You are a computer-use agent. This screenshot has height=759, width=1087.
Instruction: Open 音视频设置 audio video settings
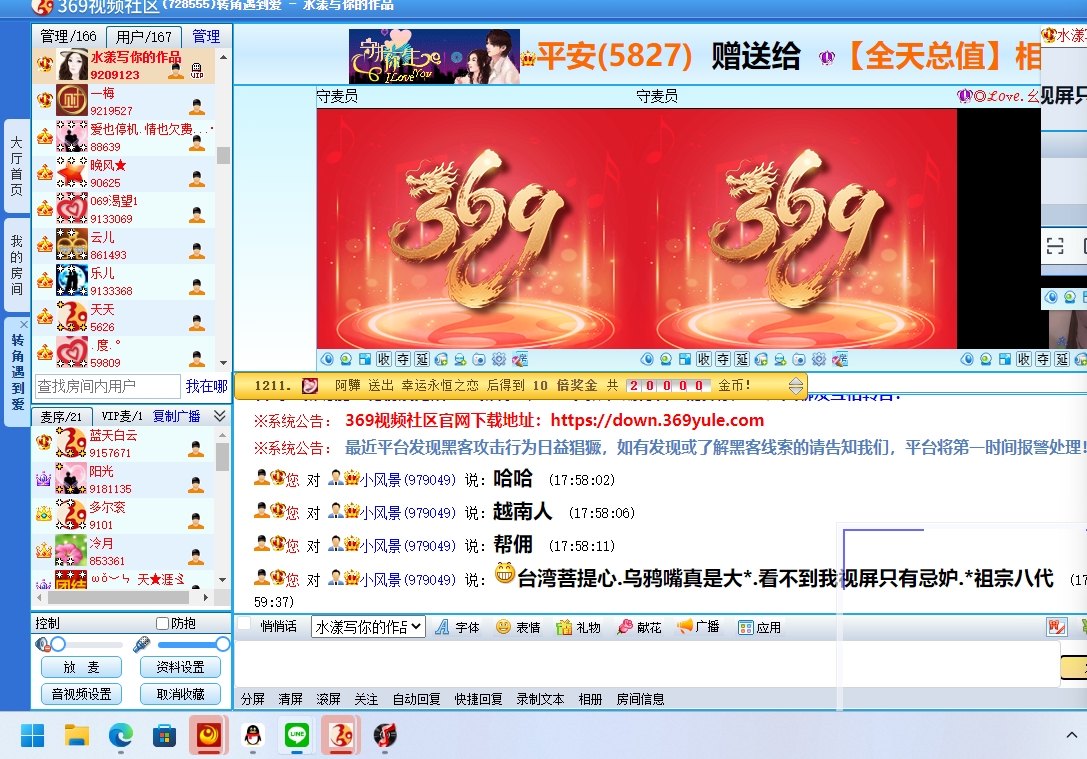pos(82,694)
